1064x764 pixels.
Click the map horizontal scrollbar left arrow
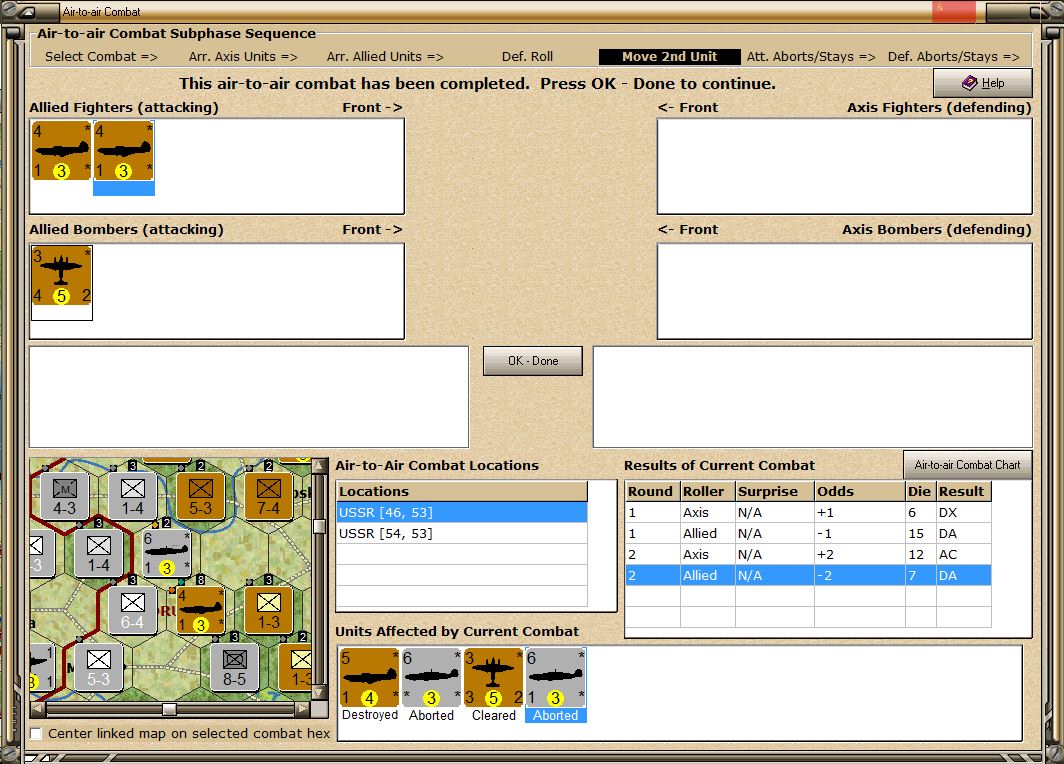click(38, 709)
